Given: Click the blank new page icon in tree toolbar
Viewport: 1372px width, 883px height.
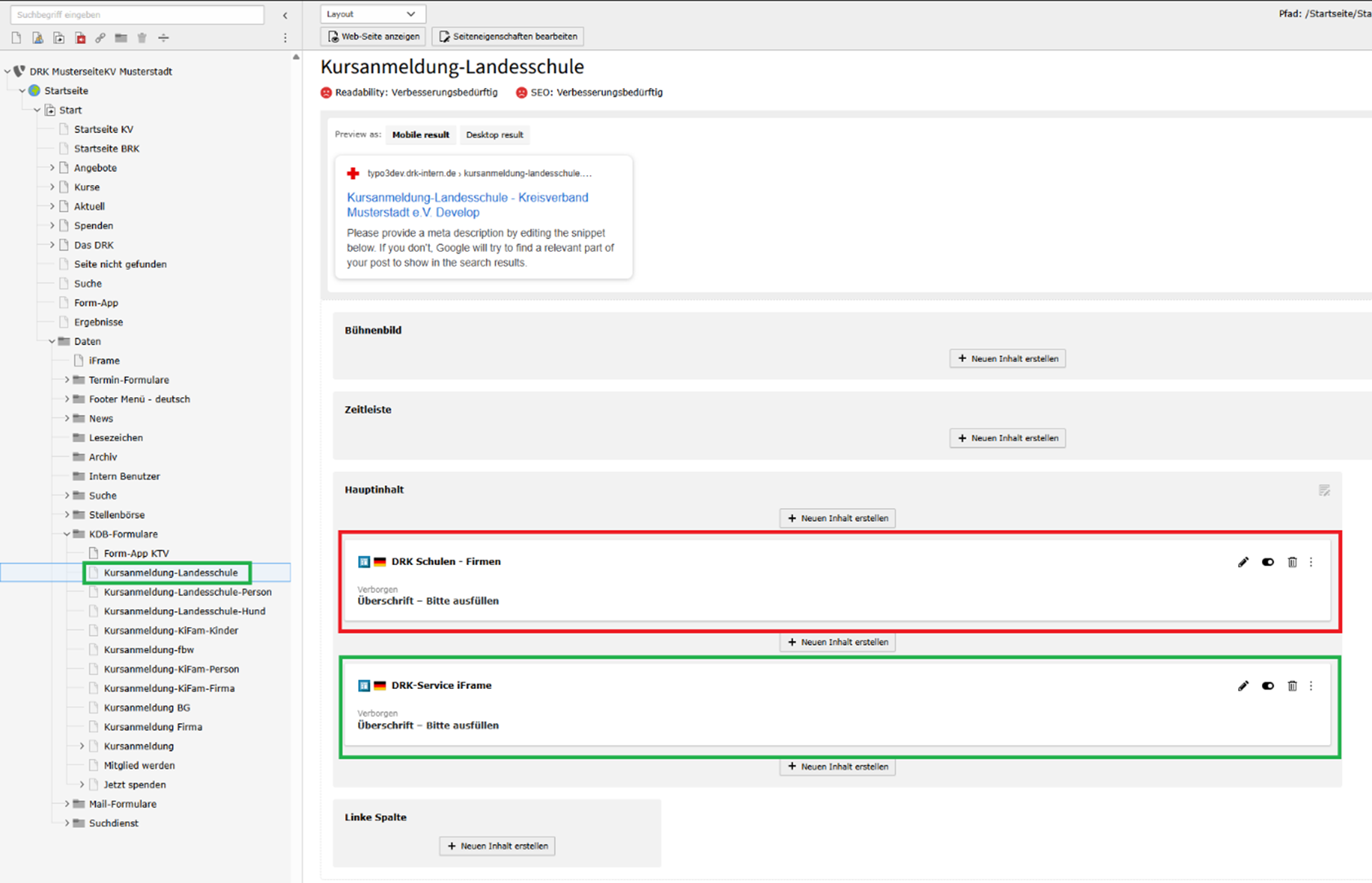Looking at the screenshot, I should (16, 38).
